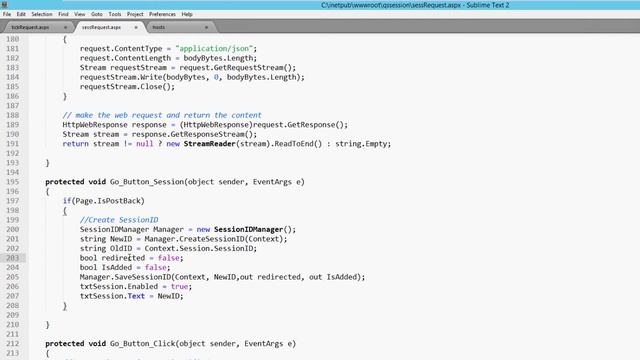640x360 pixels.
Task: Click line number 195 in gutter
Action: [x=13, y=182]
